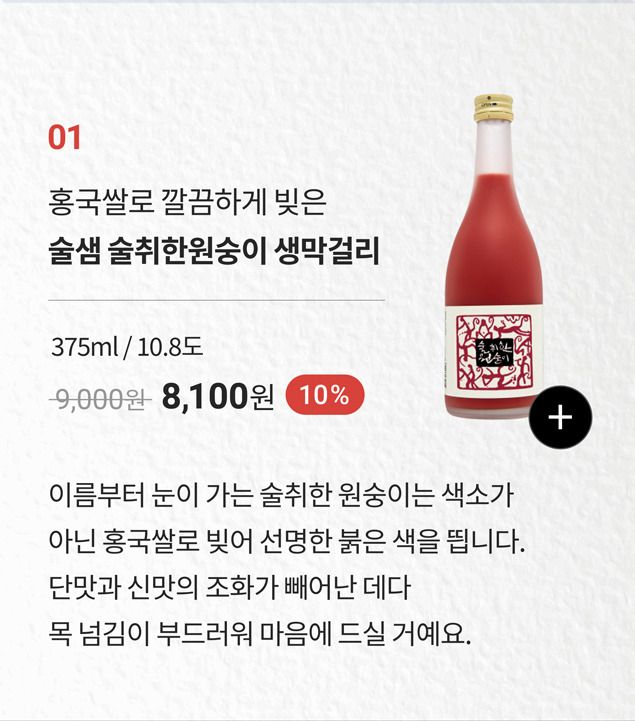Viewport: 635px width, 721px height.
Task: Click description line starting with 단맛과 신맛의
Action: point(229,587)
